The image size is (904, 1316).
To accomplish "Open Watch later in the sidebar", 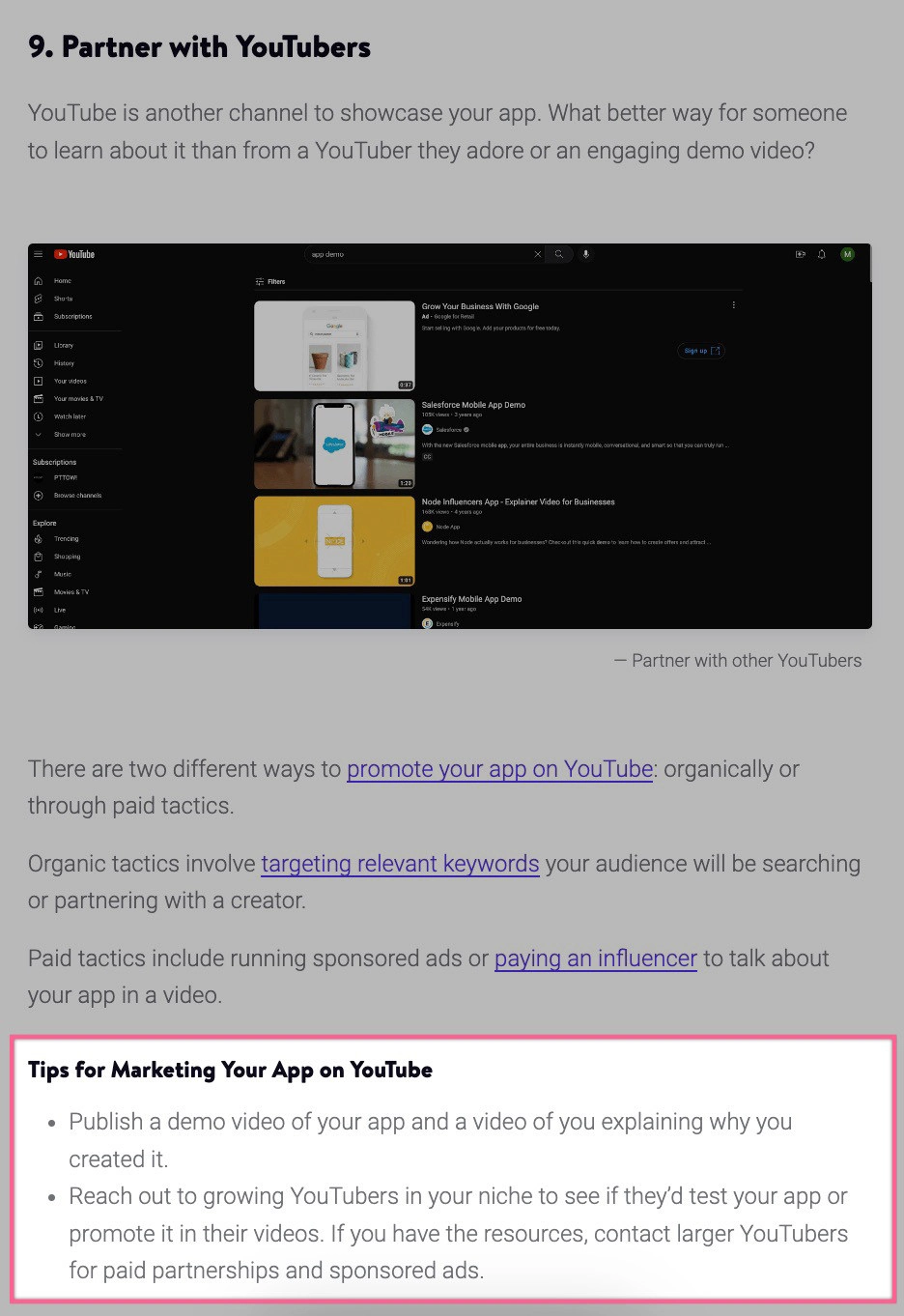I will [70, 416].
